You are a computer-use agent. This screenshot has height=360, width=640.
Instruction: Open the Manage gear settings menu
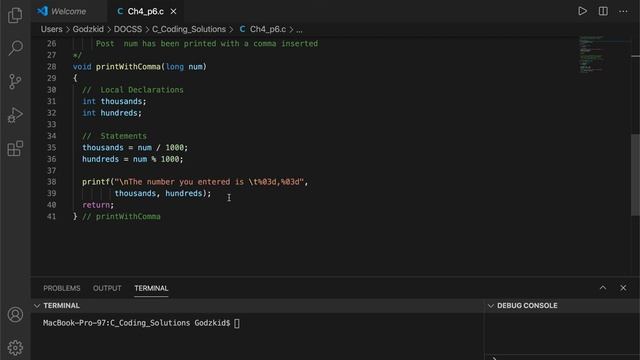15,347
